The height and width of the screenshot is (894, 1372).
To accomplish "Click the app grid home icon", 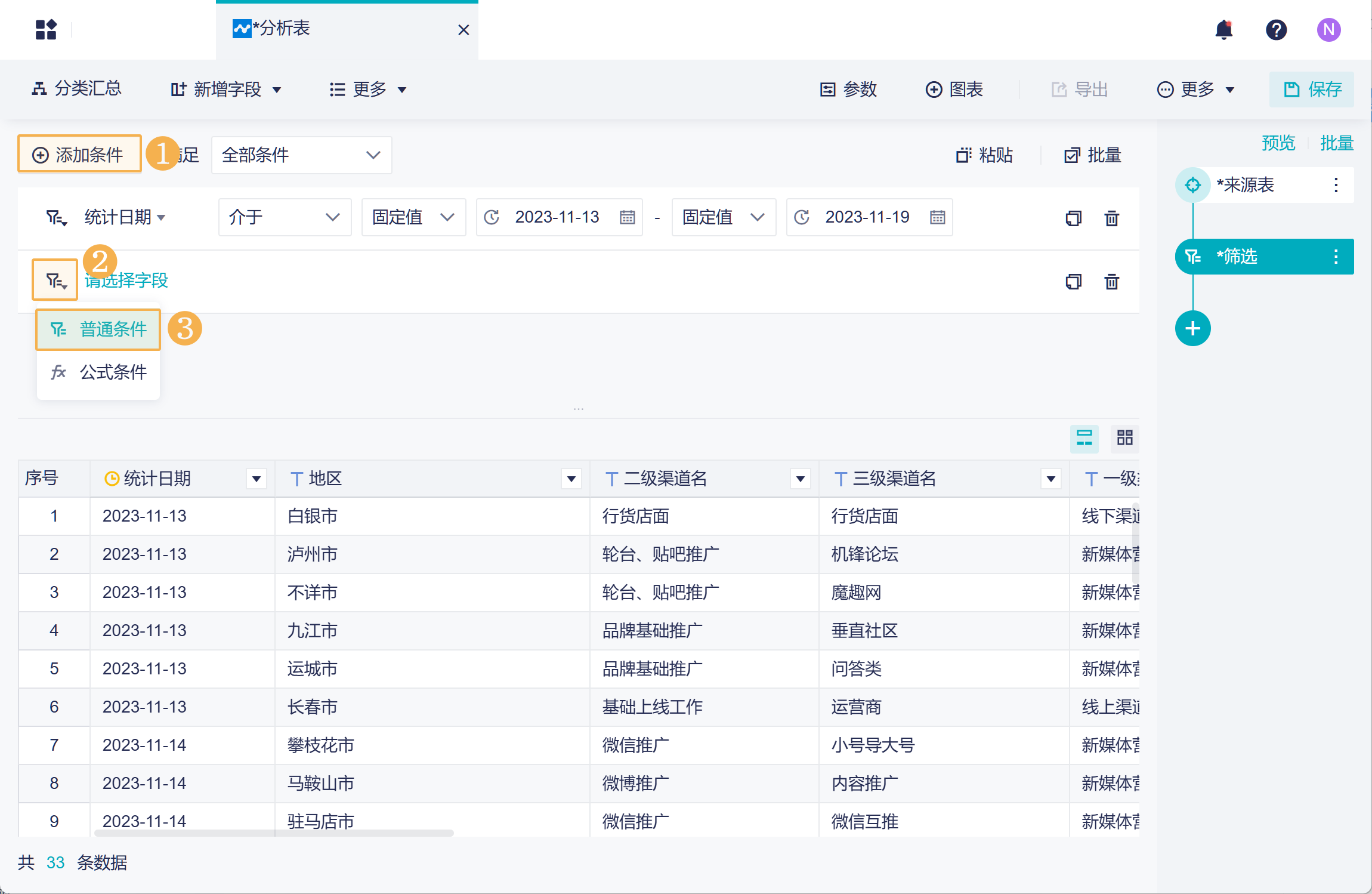I will pyautogui.click(x=46, y=29).
